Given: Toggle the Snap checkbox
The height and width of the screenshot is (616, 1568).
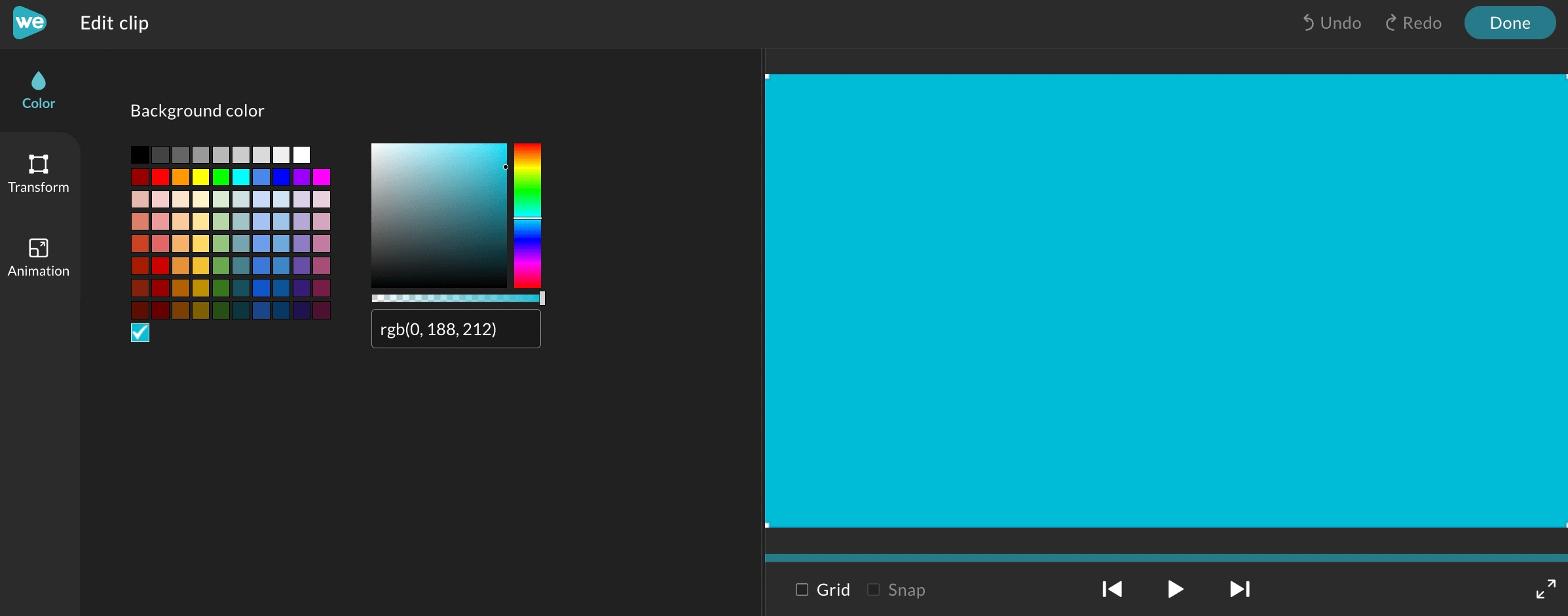Looking at the screenshot, I should point(873,589).
